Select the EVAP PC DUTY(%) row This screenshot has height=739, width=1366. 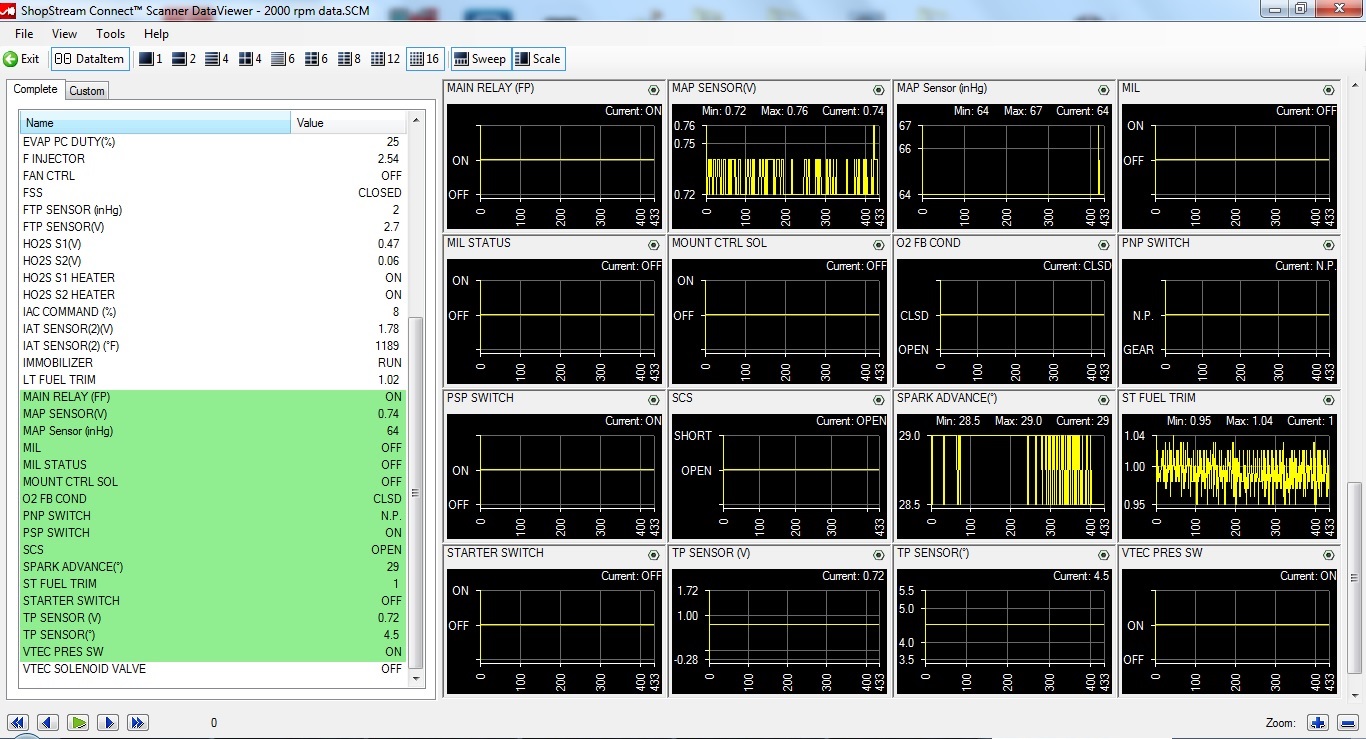pyautogui.click(x=212, y=142)
